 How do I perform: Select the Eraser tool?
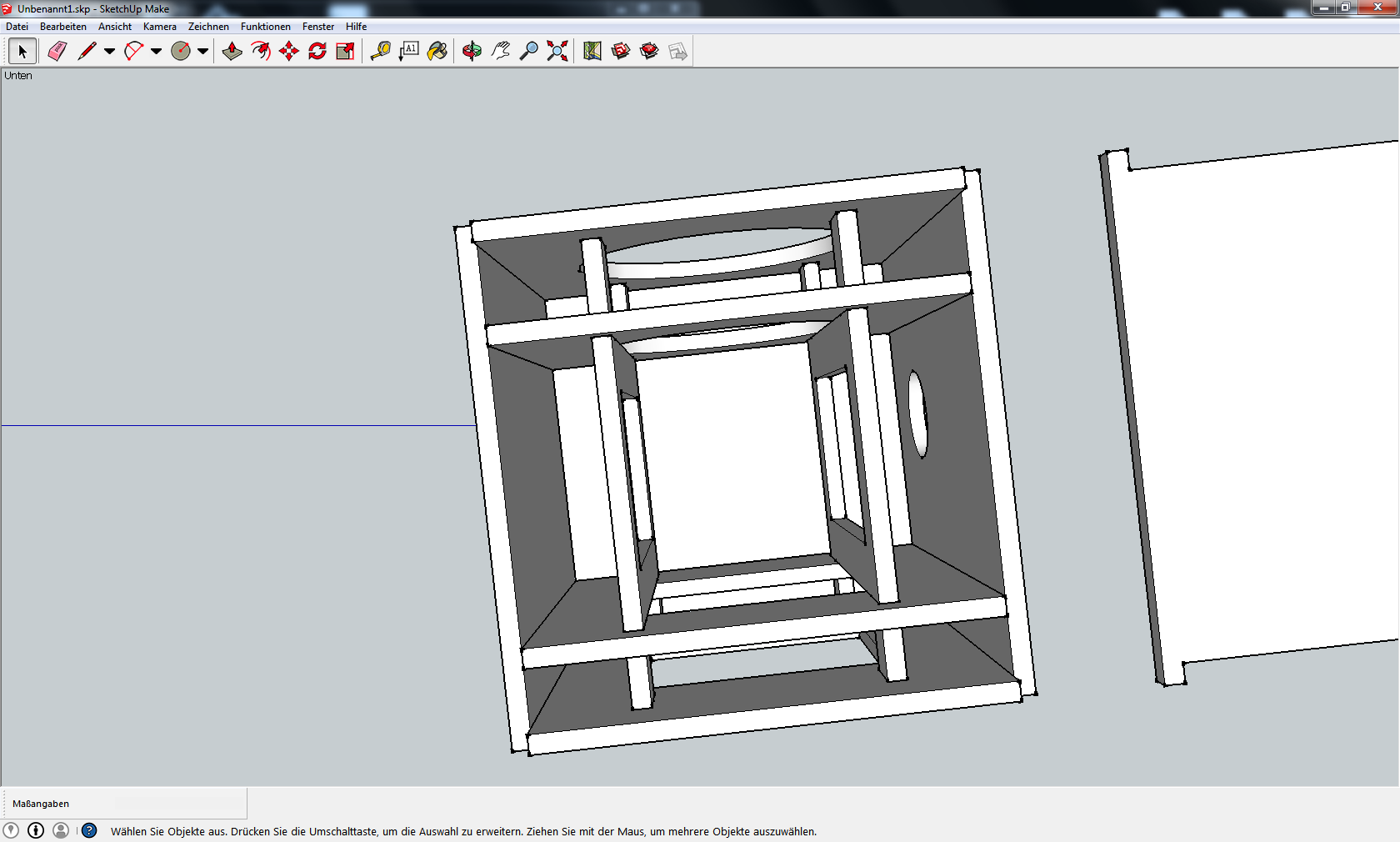tap(57, 52)
